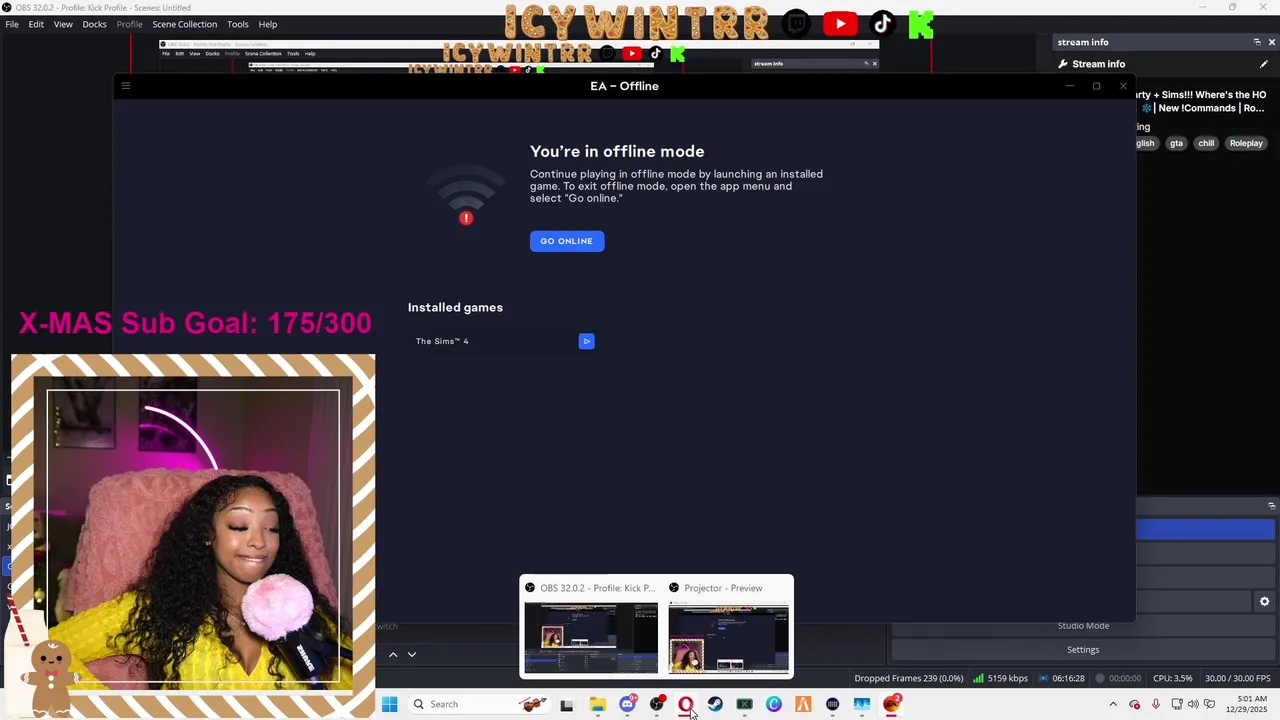
Task: Edit stream info with pencil icon
Action: tap(1264, 64)
